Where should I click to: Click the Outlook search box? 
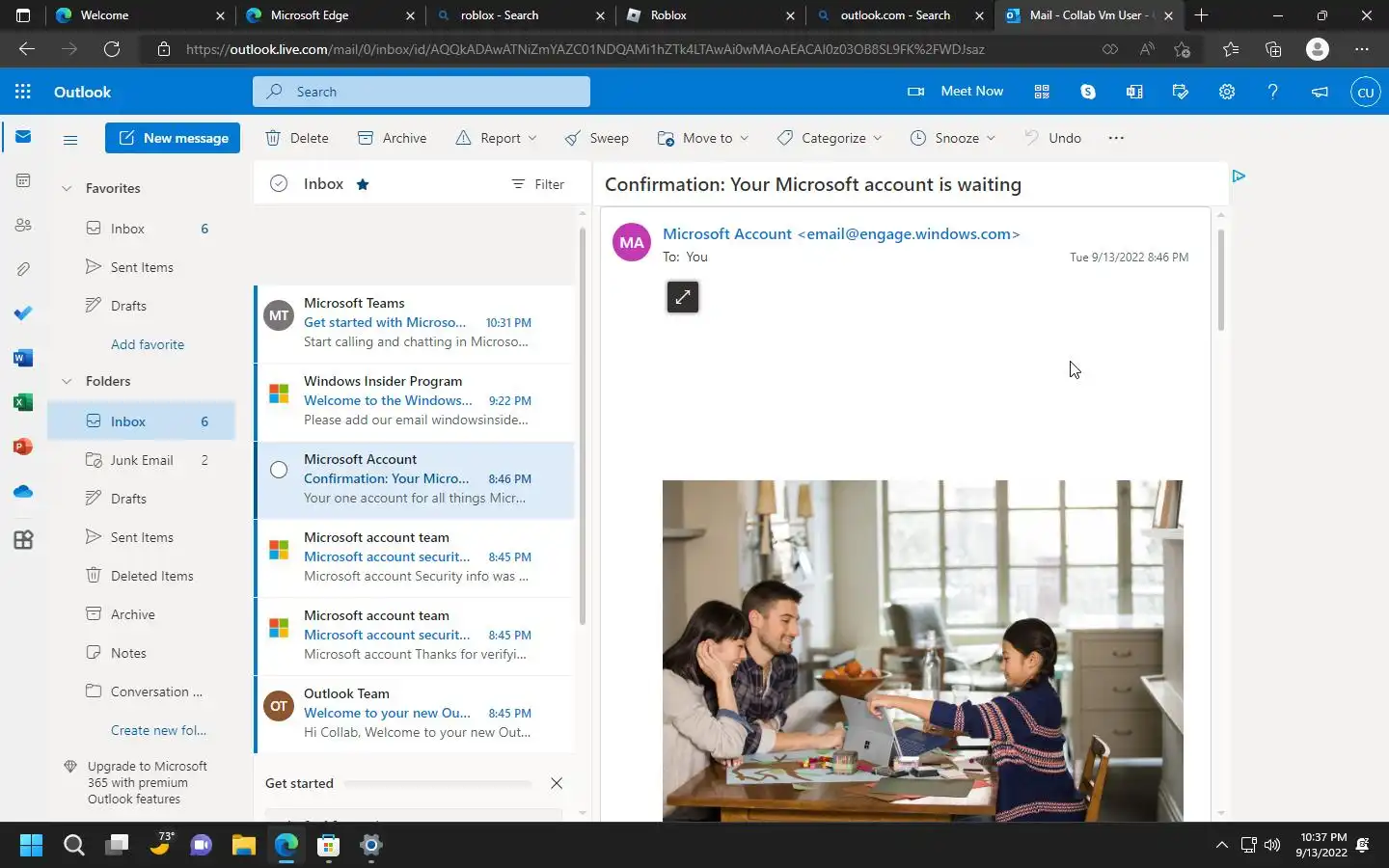(422, 92)
